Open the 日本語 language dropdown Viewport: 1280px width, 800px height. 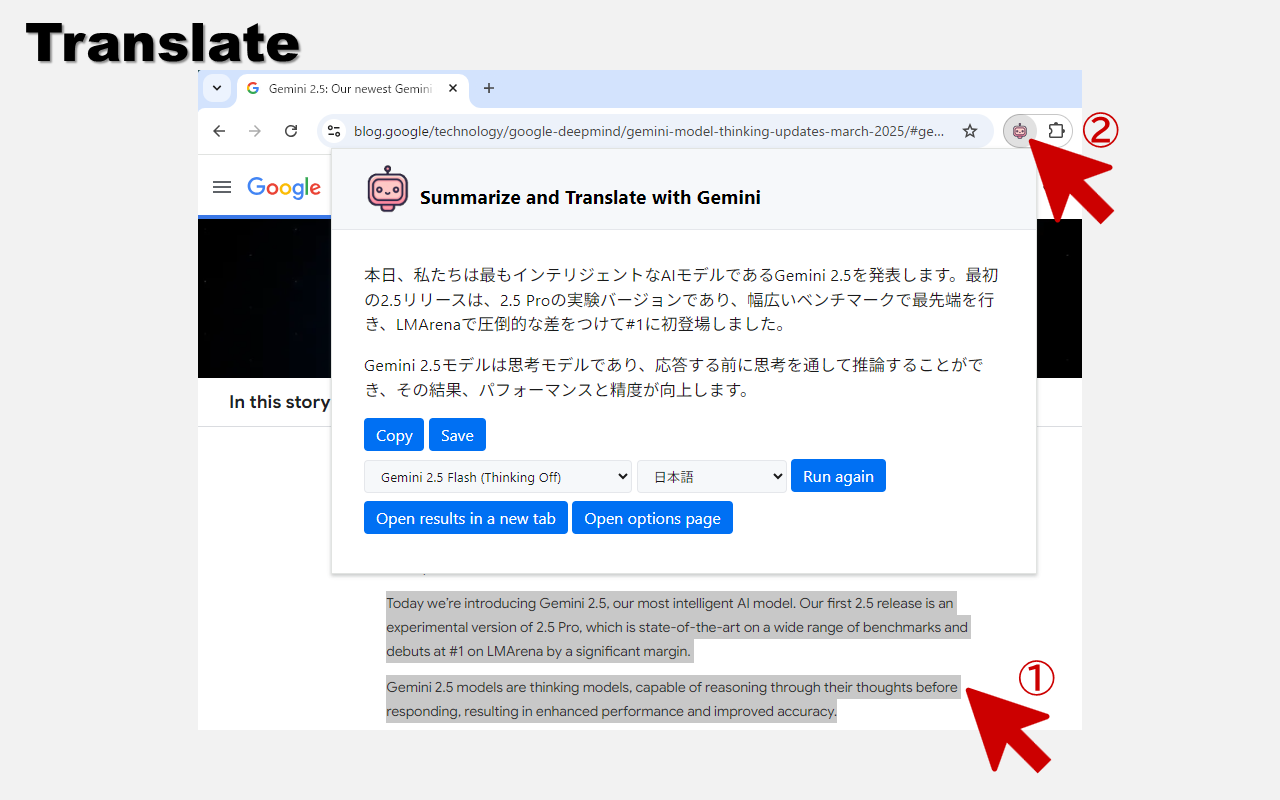click(x=711, y=476)
